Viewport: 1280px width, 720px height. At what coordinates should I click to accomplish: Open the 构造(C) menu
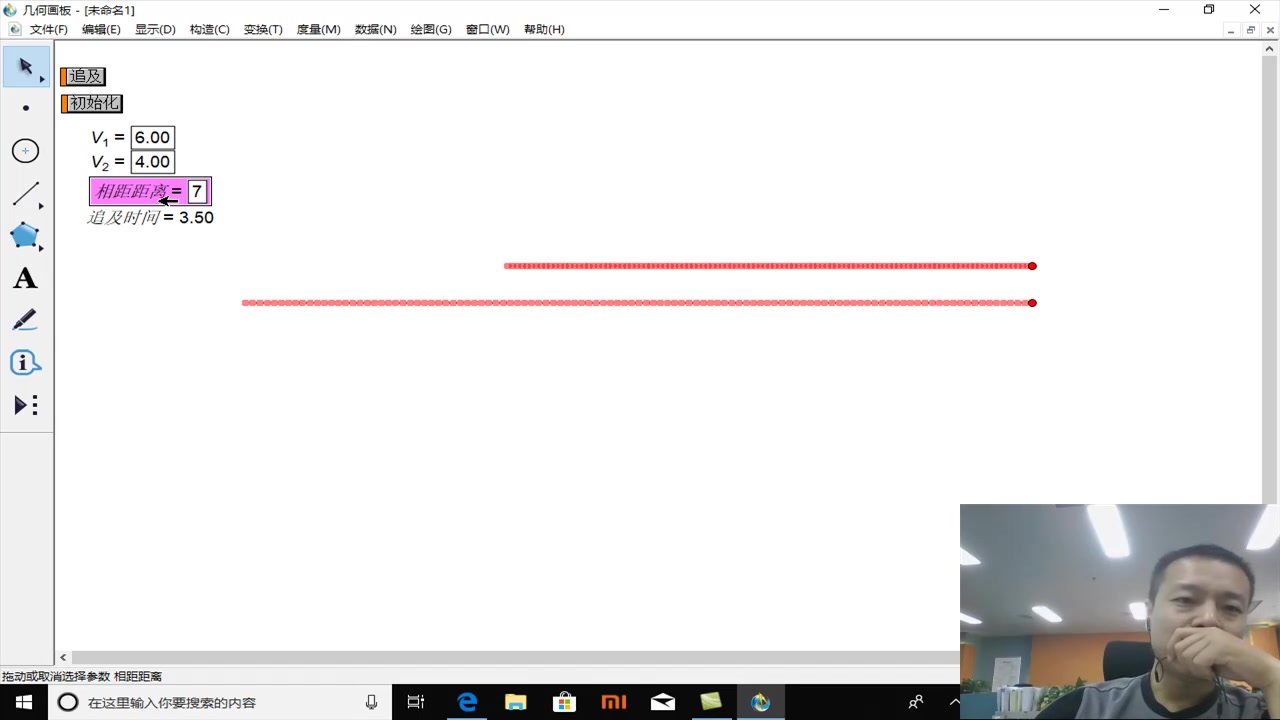pyautogui.click(x=209, y=29)
